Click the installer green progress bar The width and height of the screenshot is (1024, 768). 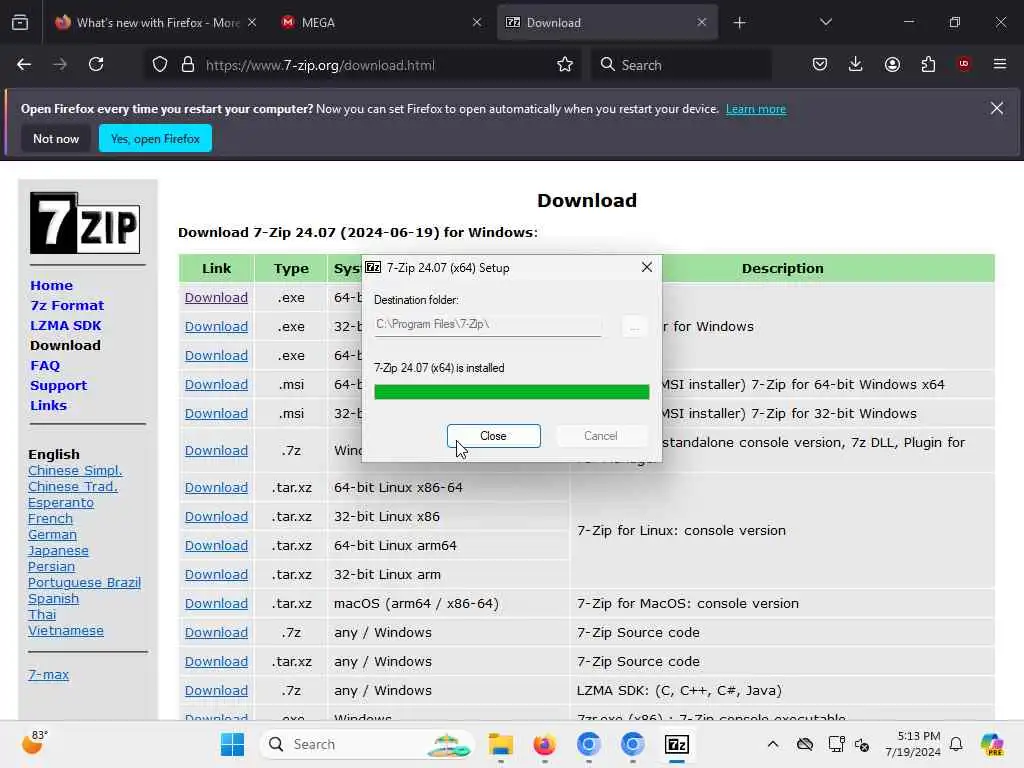click(511, 392)
